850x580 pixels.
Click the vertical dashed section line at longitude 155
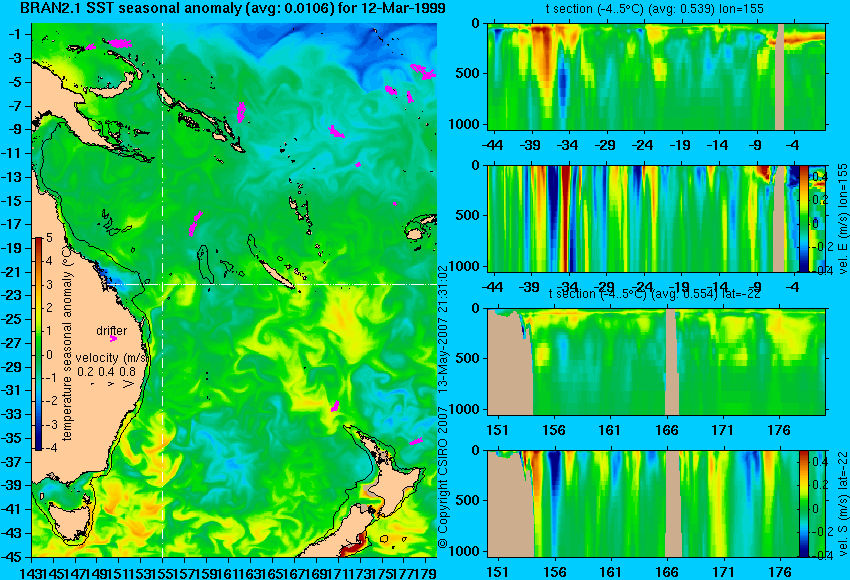click(163, 290)
